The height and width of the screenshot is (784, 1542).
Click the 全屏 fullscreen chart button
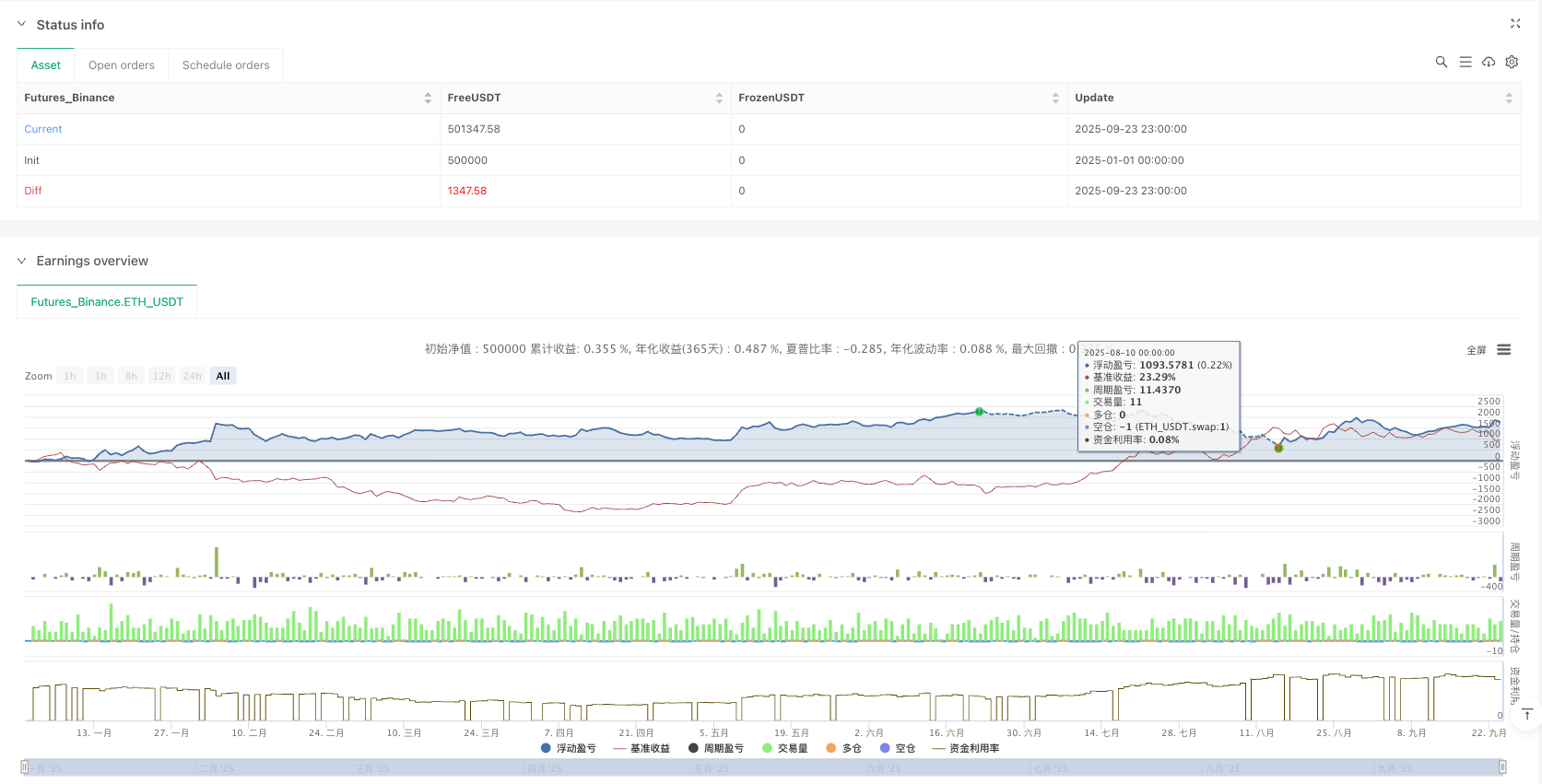pos(1477,350)
